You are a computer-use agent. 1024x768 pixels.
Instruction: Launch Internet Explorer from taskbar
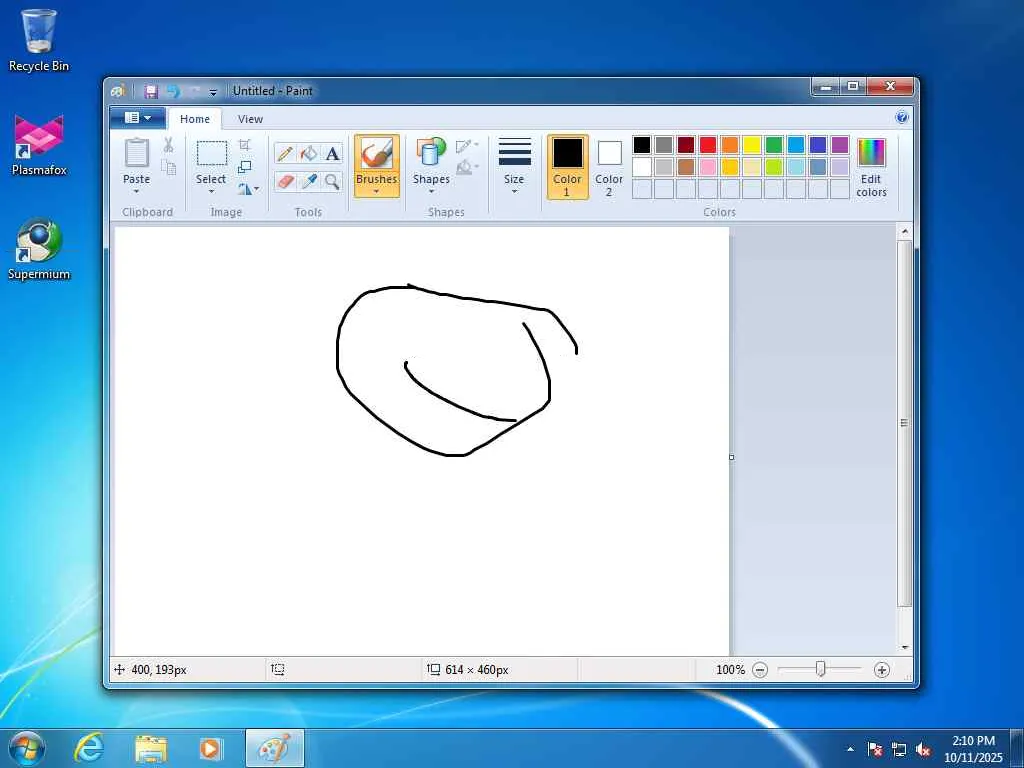(x=88, y=748)
